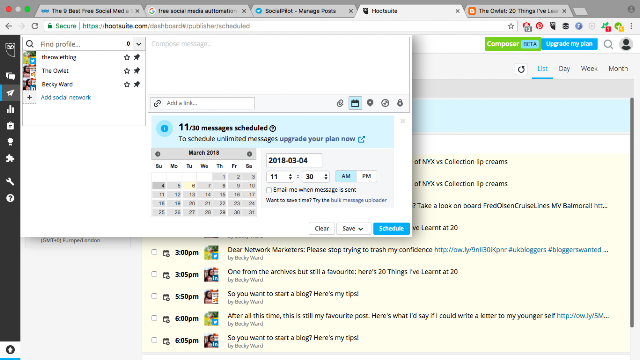
Task: Favorite The Owlet profile with star
Action: tap(127, 71)
